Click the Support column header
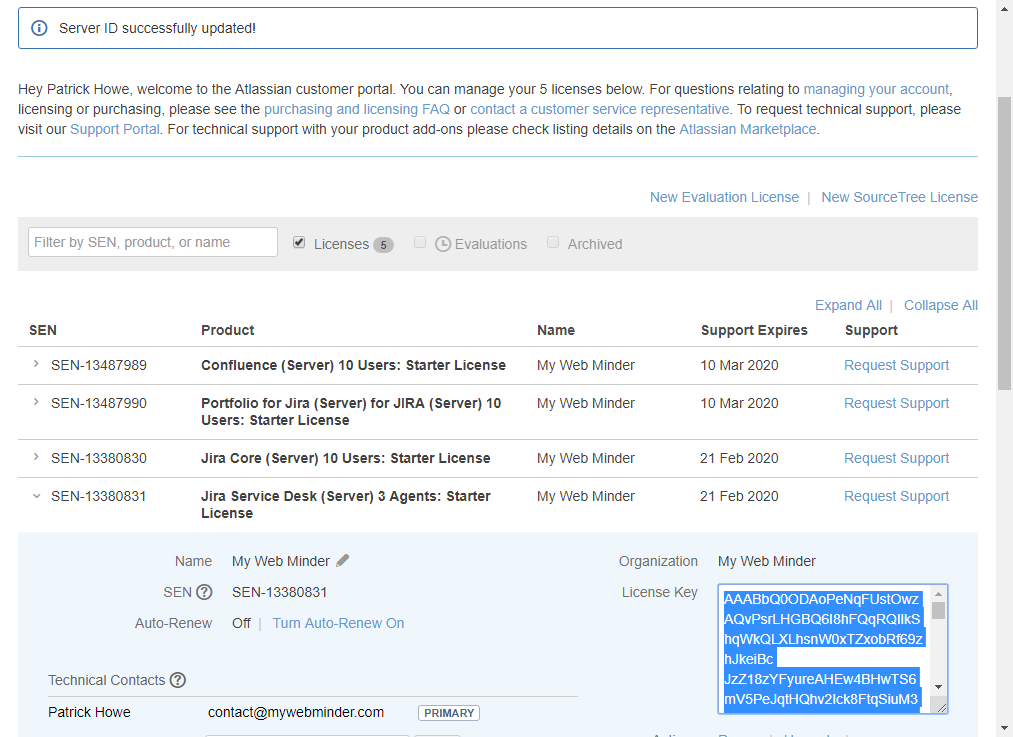Image resolution: width=1013 pixels, height=737 pixels. 871,330
